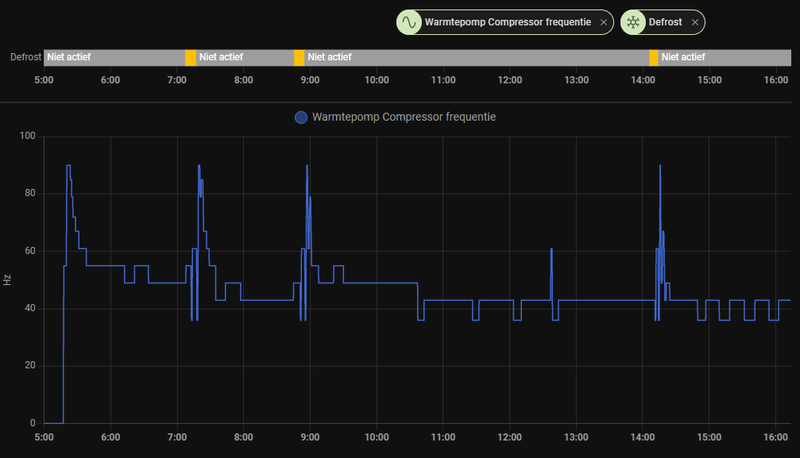
Task: Click the yellow defrost segment after 7:00
Action: click(x=190, y=58)
